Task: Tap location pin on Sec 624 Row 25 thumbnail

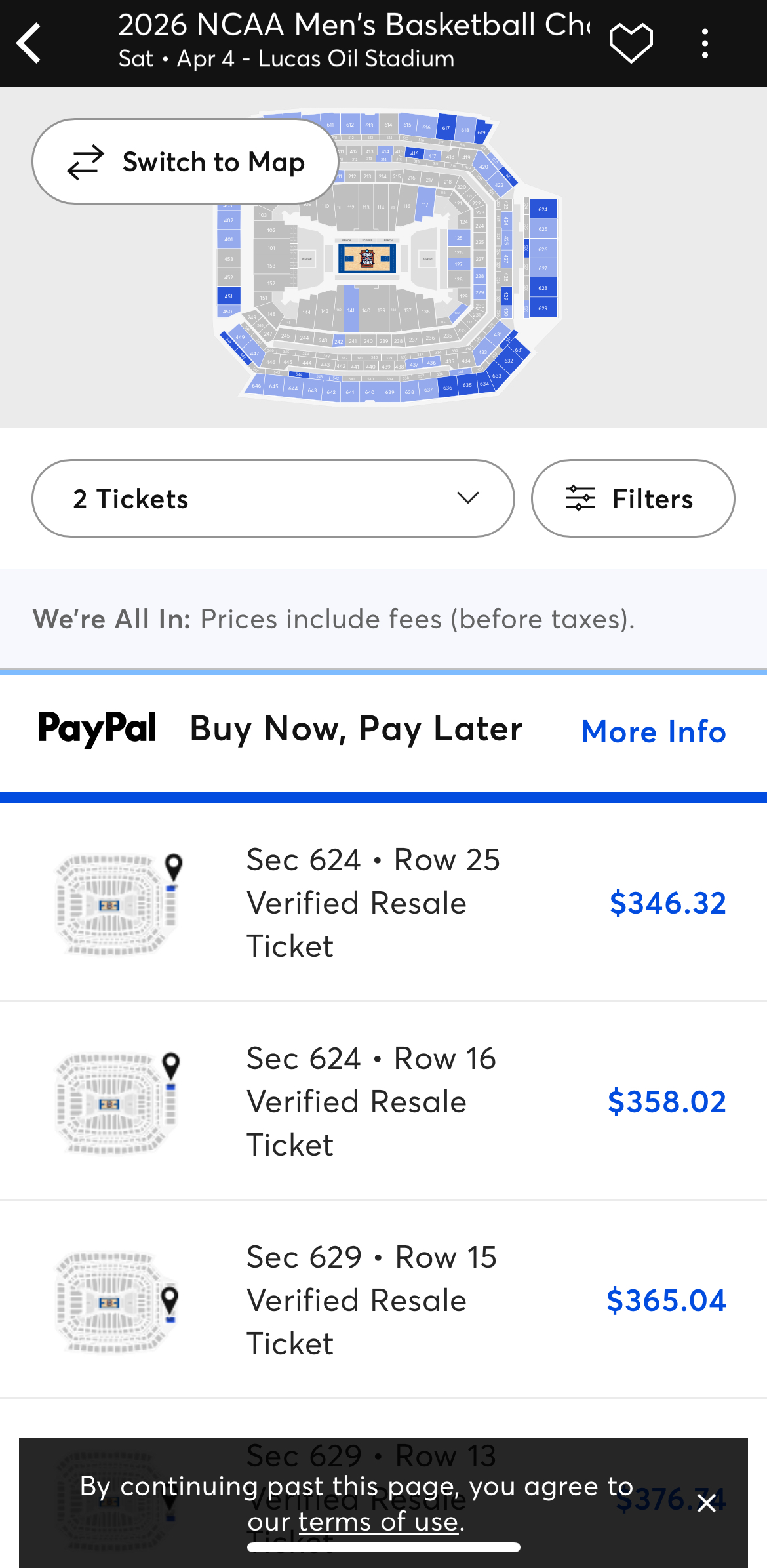Action: 174,868
